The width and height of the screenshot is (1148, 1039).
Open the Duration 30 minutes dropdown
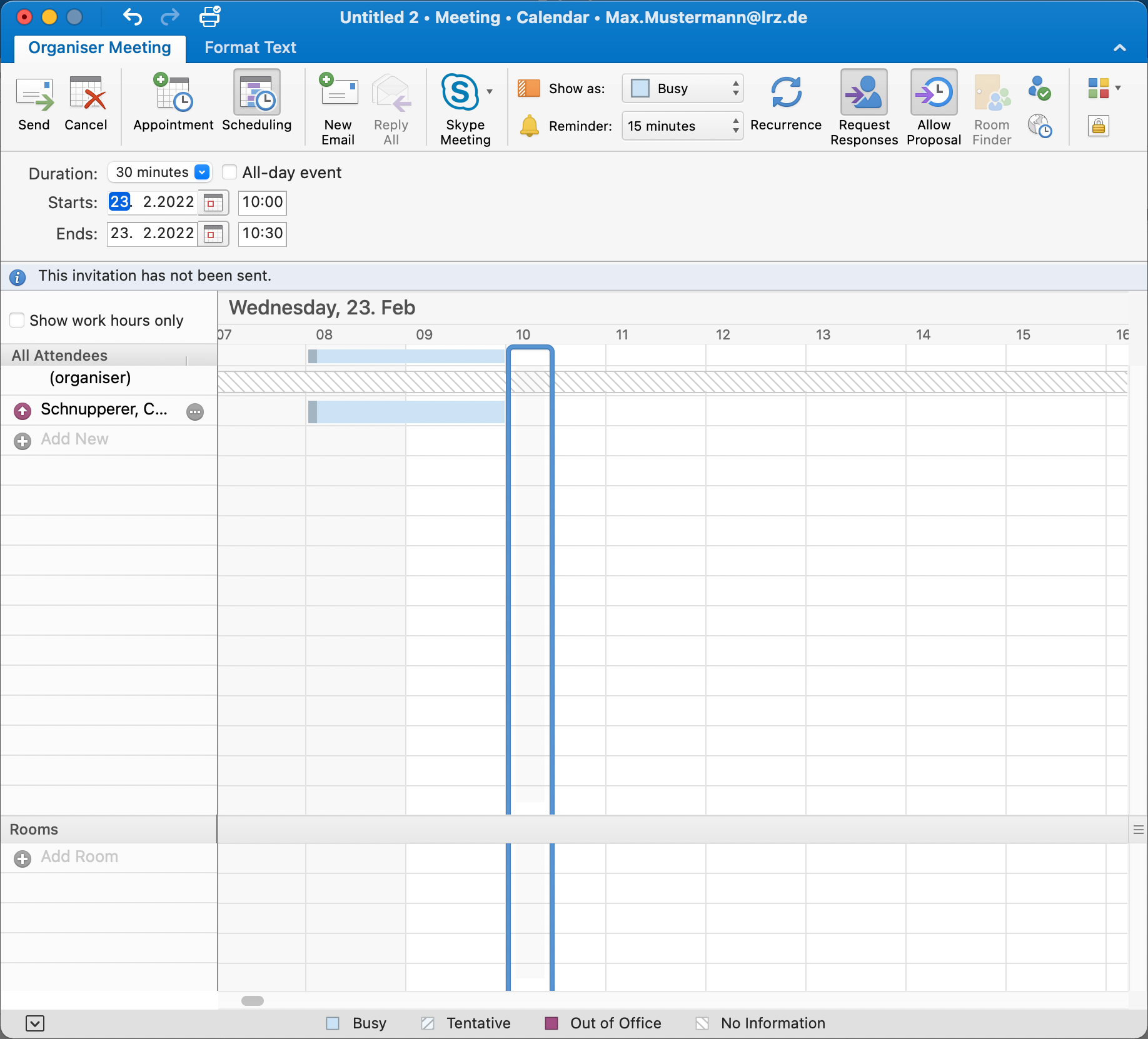tap(201, 173)
